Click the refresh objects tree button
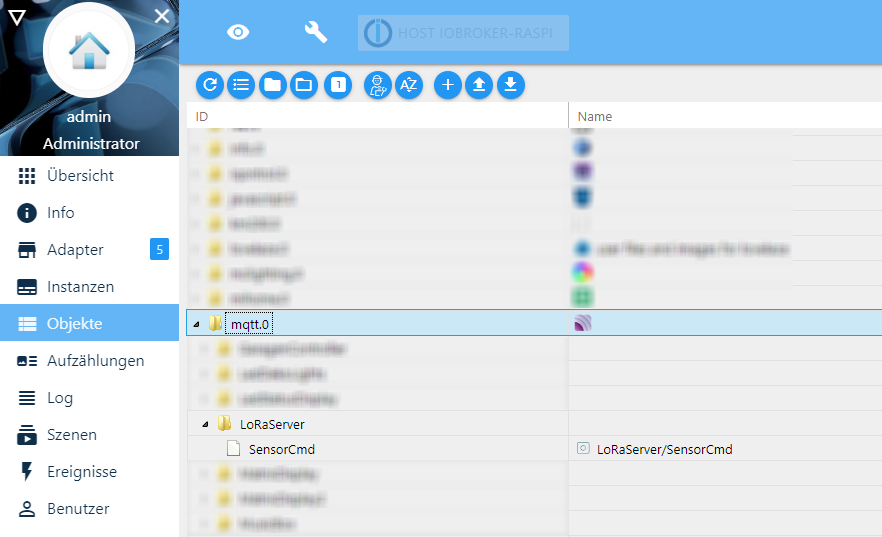 (x=210, y=85)
